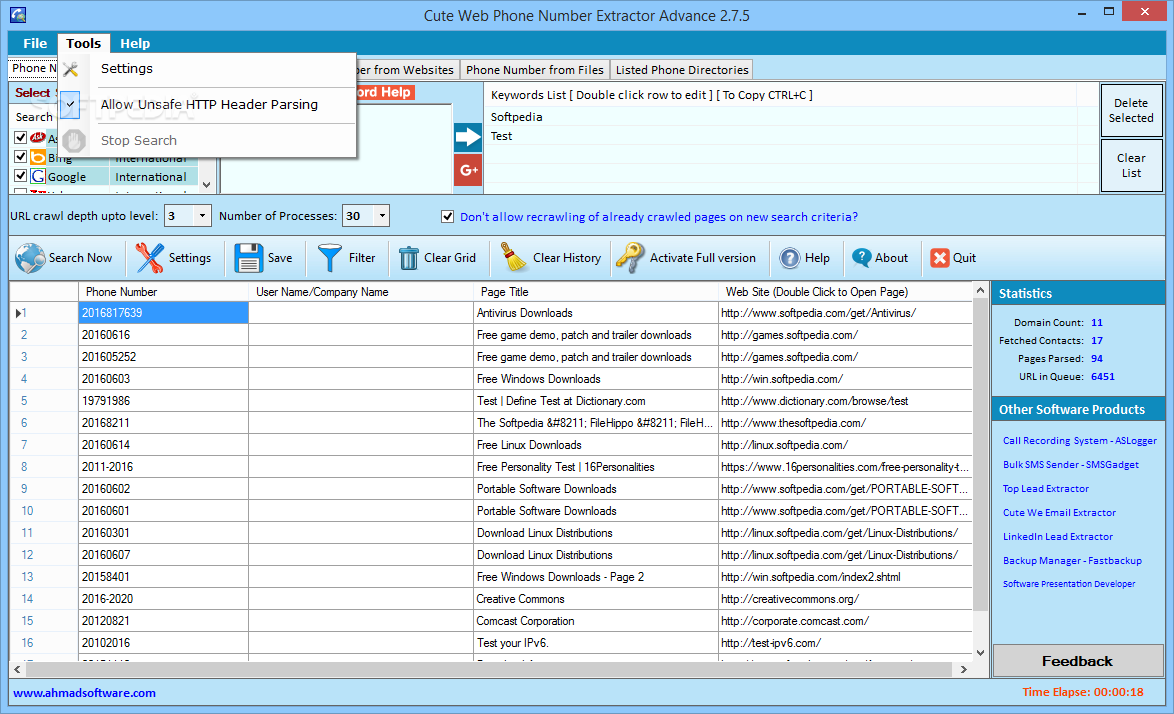The height and width of the screenshot is (714, 1174).
Task: Click the Save floppy disk icon
Action: [248, 258]
